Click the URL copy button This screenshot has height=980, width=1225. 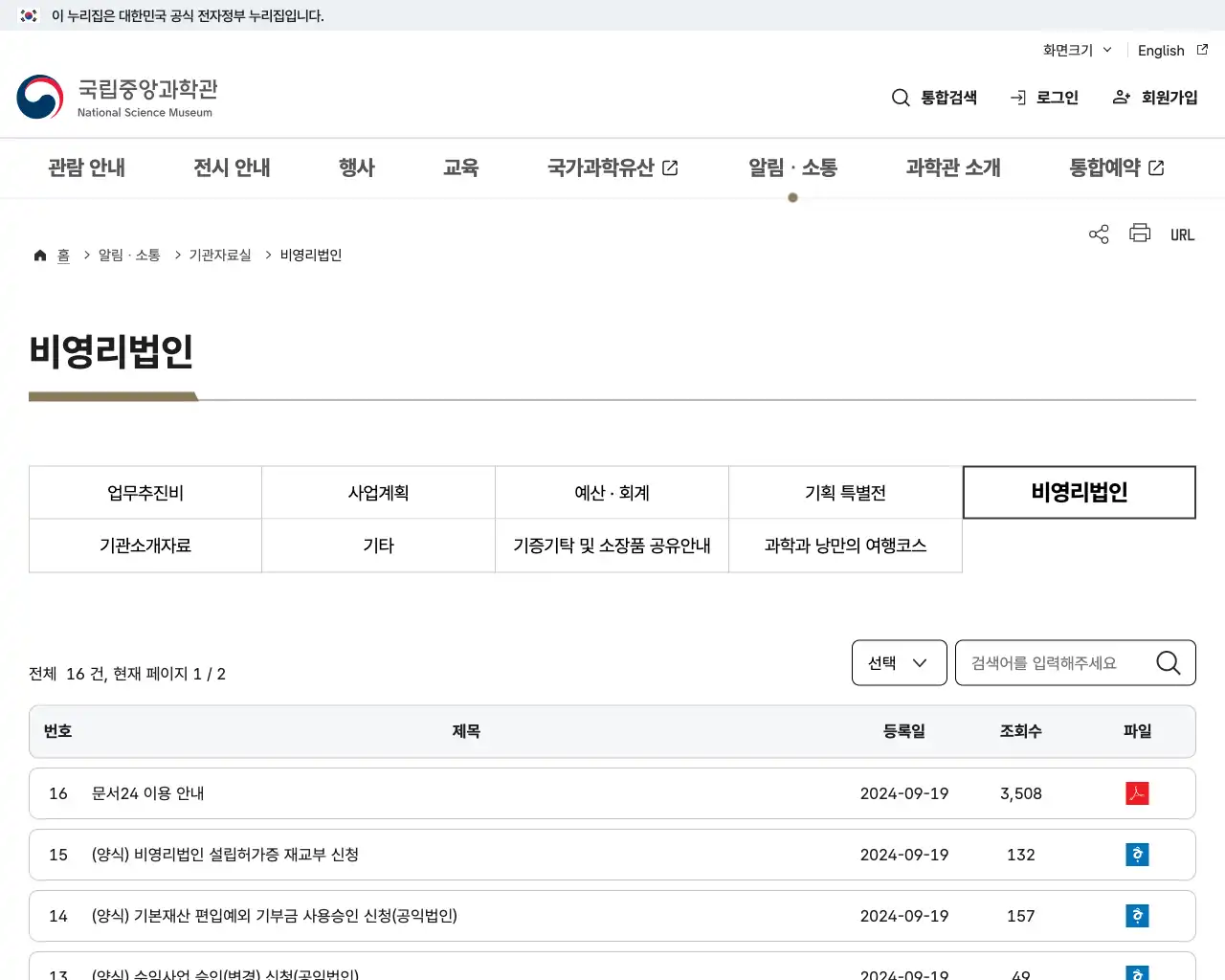1183,234
